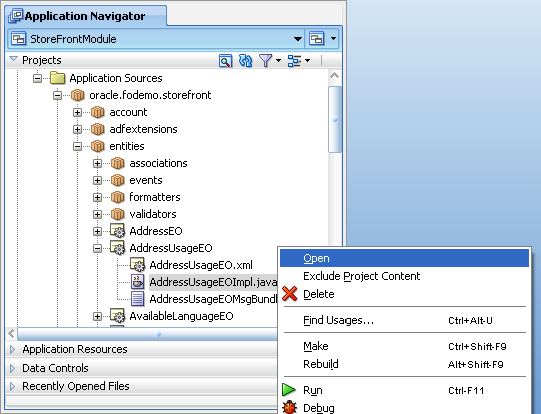Click the red X Delete icon
The width and height of the screenshot is (541, 414).
[x=289, y=294]
